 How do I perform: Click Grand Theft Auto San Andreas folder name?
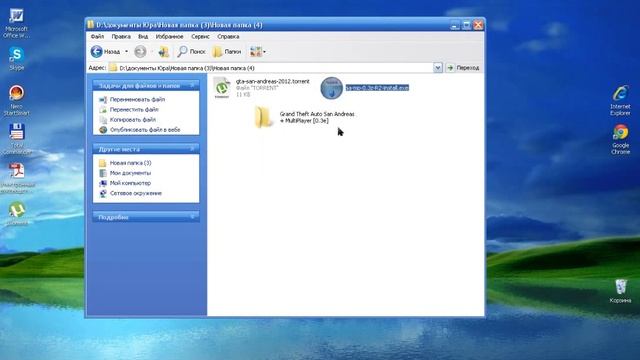click(x=317, y=117)
